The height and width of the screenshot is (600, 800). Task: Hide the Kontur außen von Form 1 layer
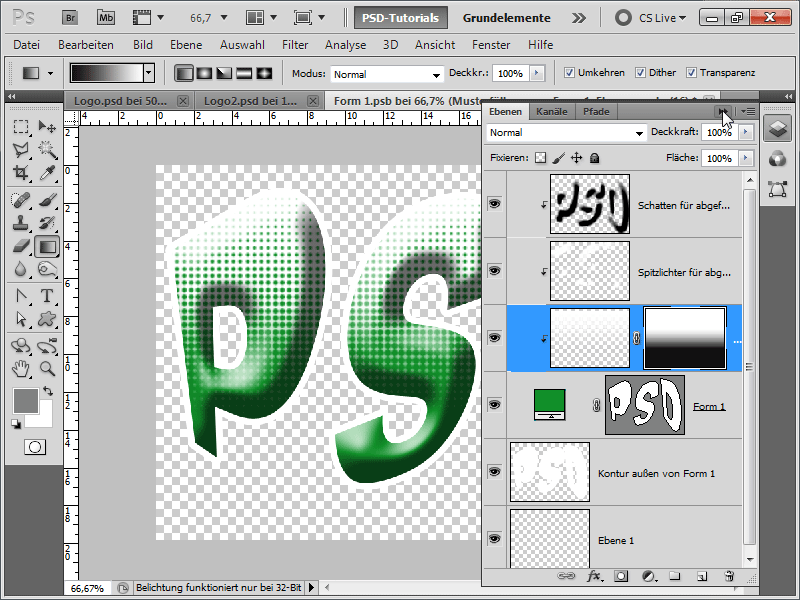tap(494, 472)
